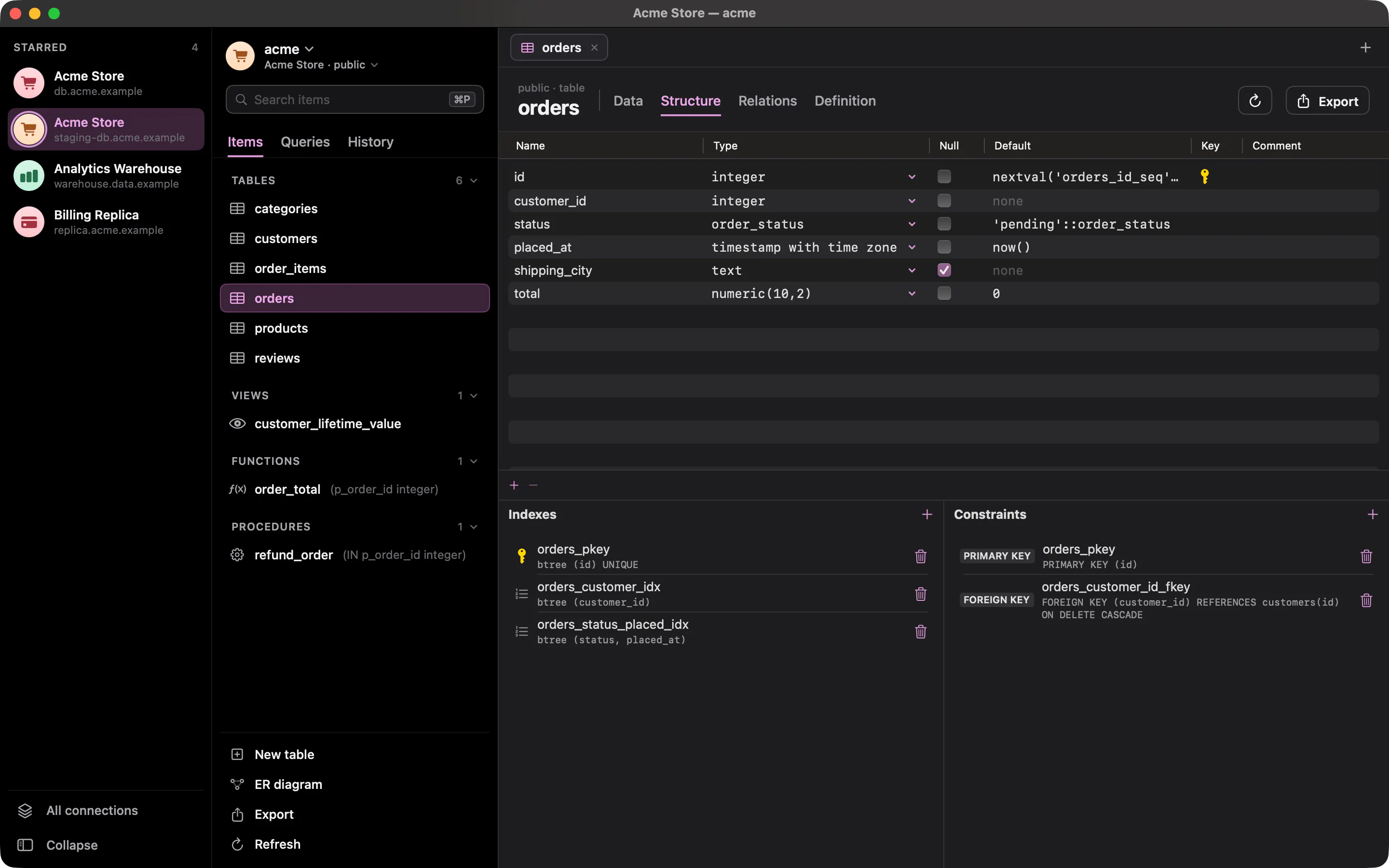The width and height of the screenshot is (1389, 868).
Task: Switch to the Data tab
Action: tap(628, 101)
